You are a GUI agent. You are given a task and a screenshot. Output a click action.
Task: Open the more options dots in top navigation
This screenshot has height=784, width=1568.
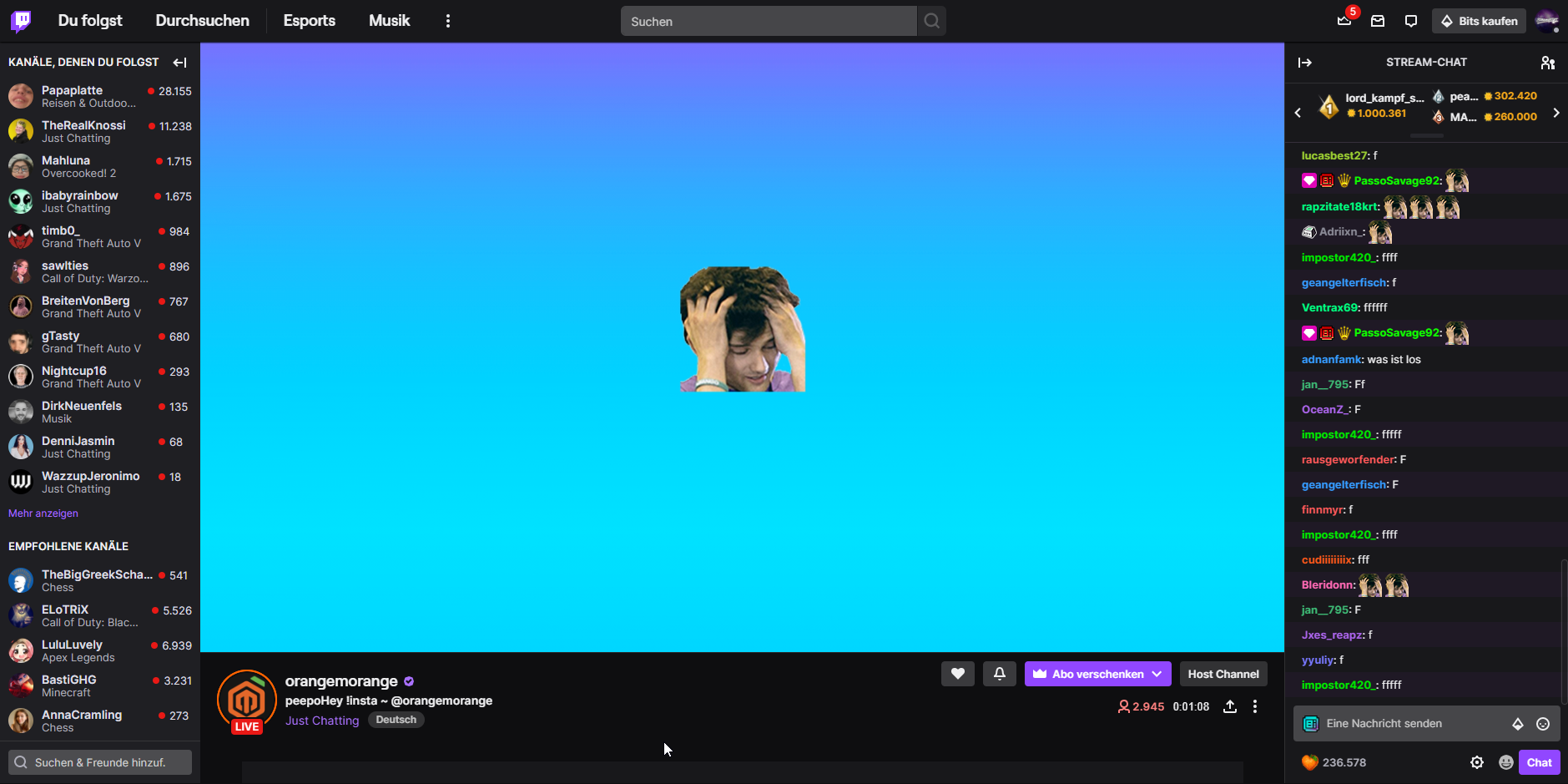point(448,21)
